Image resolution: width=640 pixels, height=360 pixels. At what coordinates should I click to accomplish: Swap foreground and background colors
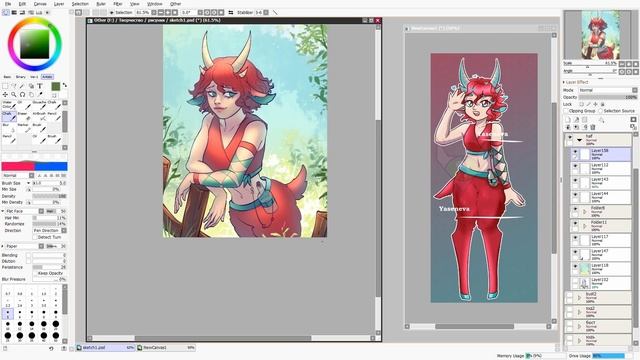click(64, 85)
